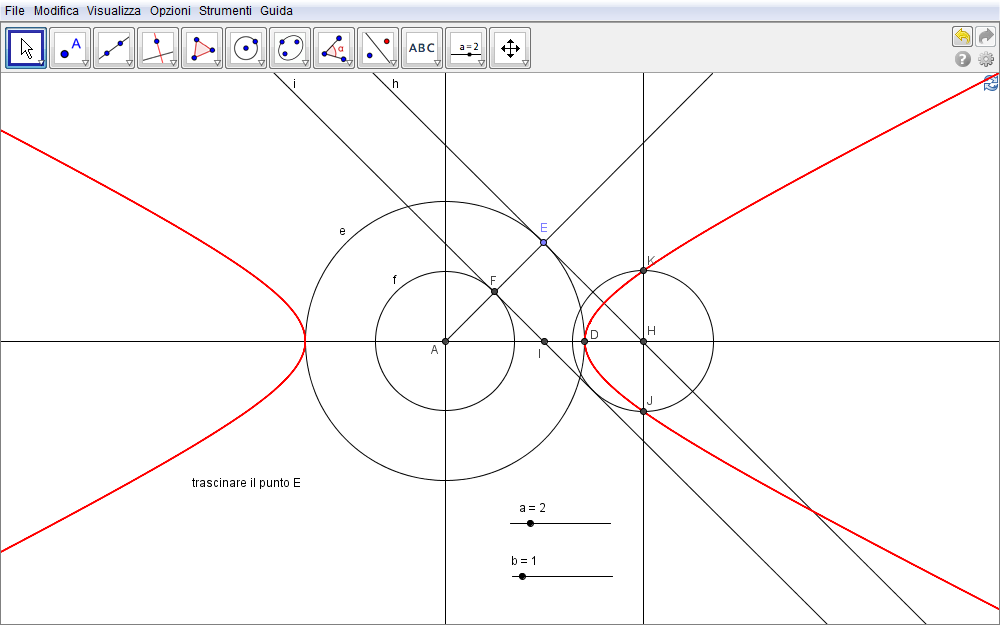Select the Polygon tool
This screenshot has width=1000, height=625.
click(202, 47)
